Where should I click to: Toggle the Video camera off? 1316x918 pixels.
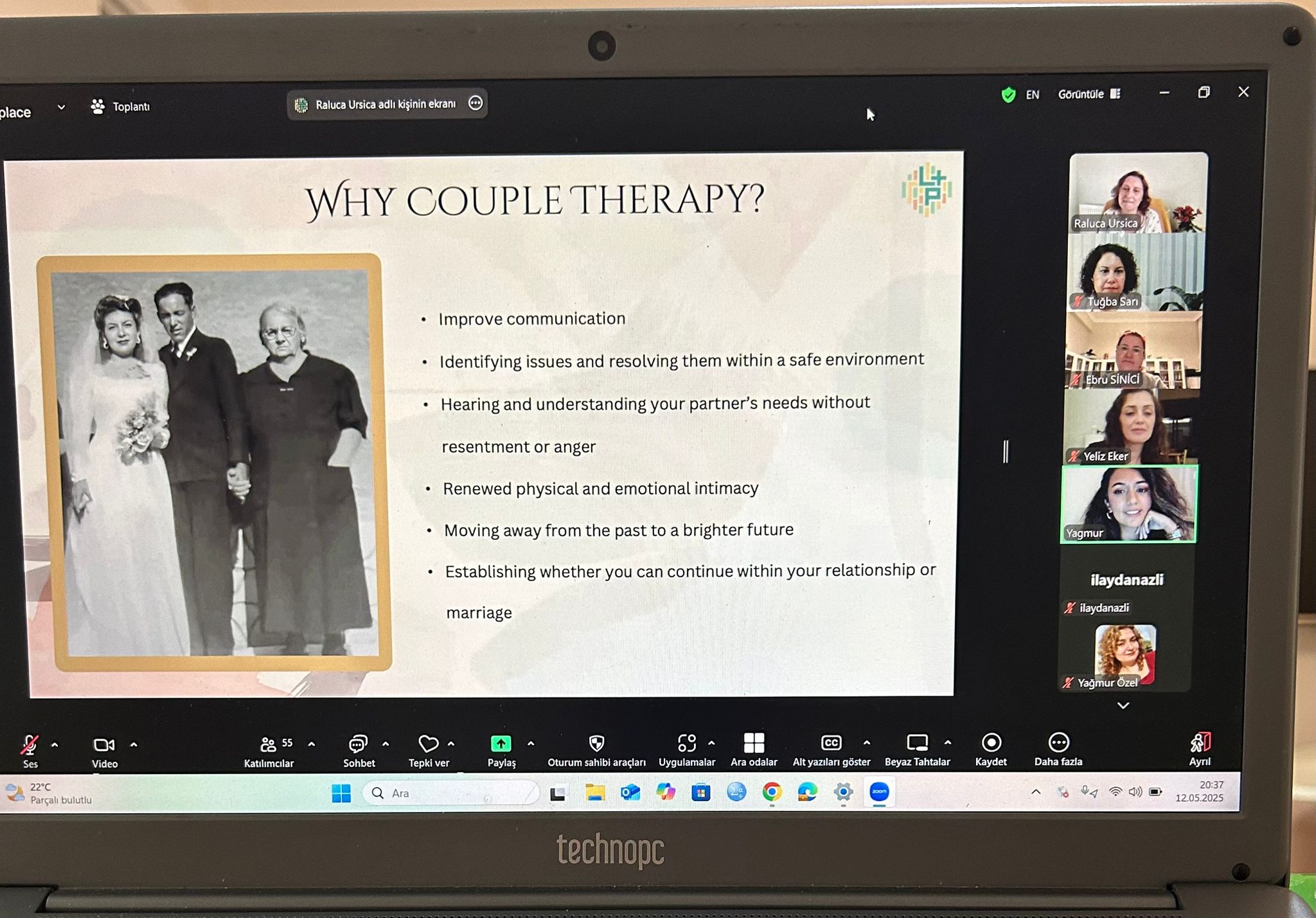104,746
